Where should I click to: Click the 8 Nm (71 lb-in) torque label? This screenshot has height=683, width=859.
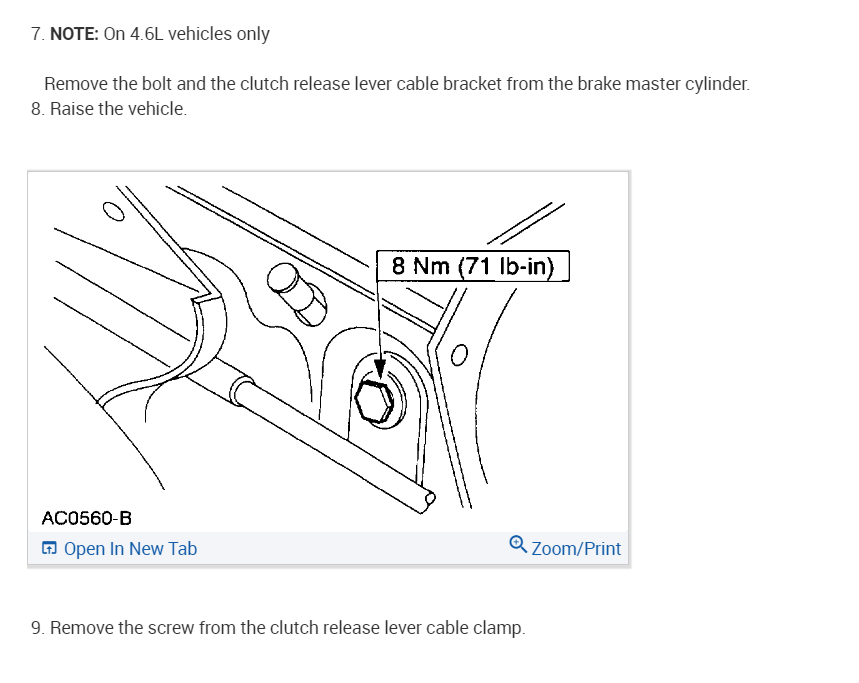click(473, 266)
